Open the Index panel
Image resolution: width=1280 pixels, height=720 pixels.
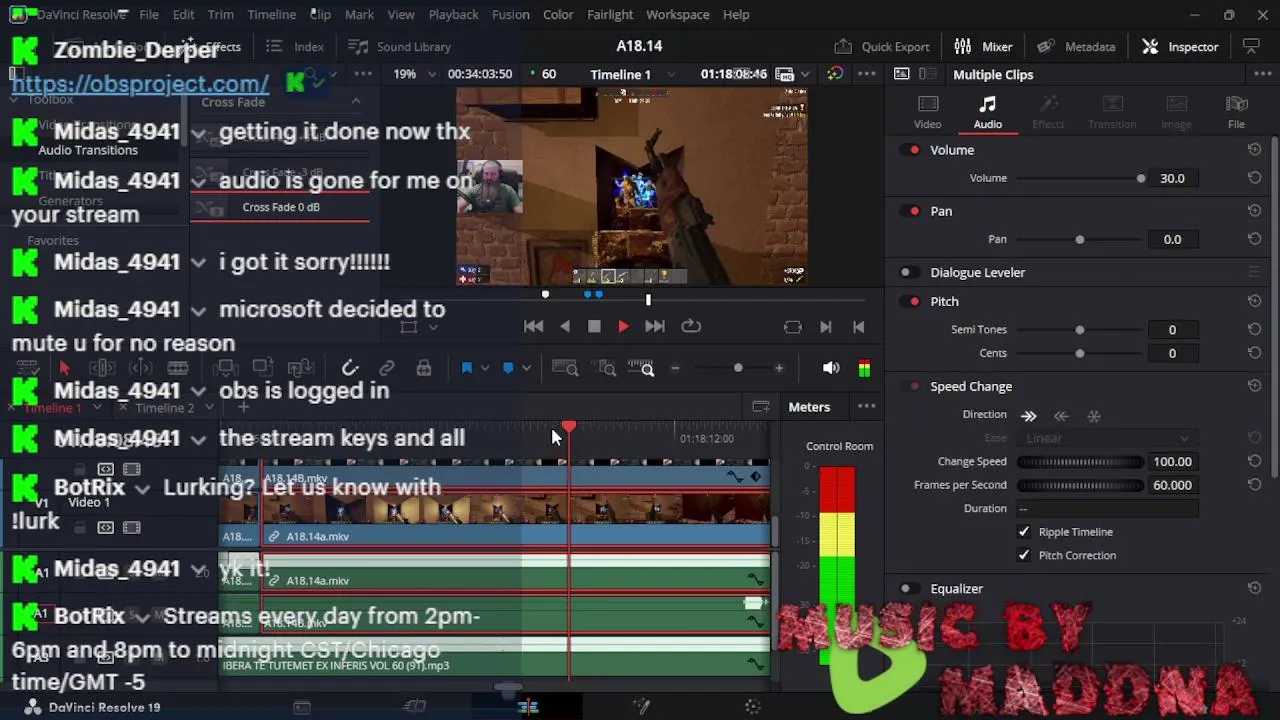[x=296, y=46]
